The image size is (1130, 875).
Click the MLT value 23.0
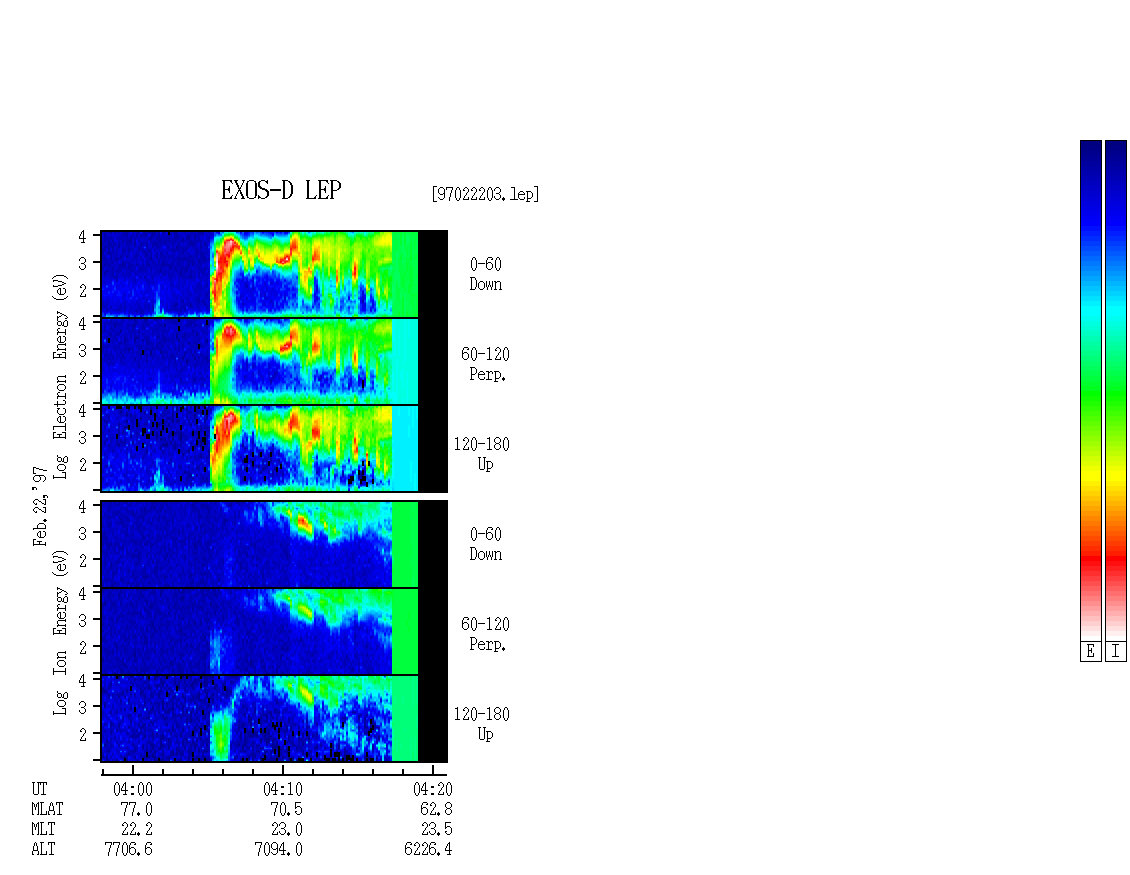point(286,830)
